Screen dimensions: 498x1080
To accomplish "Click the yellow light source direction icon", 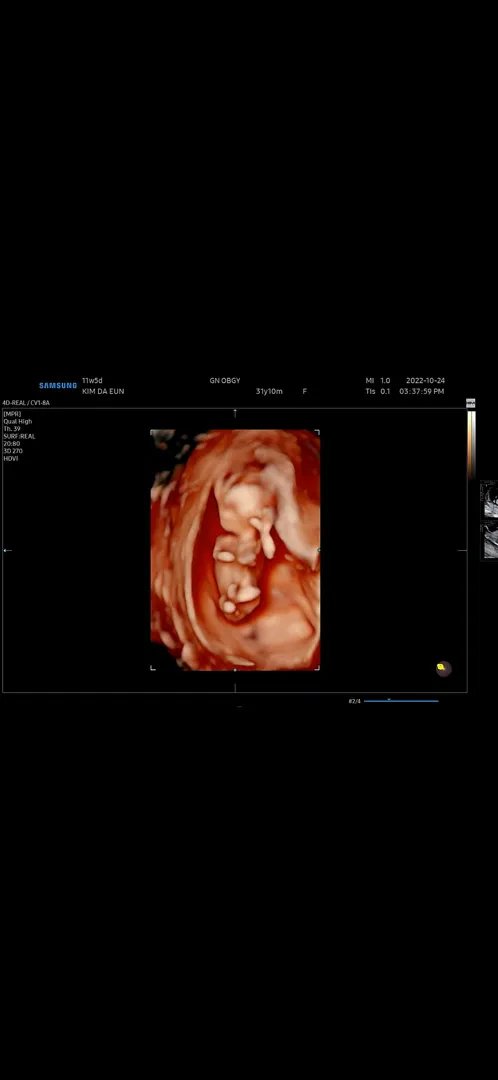I will click(x=443, y=668).
